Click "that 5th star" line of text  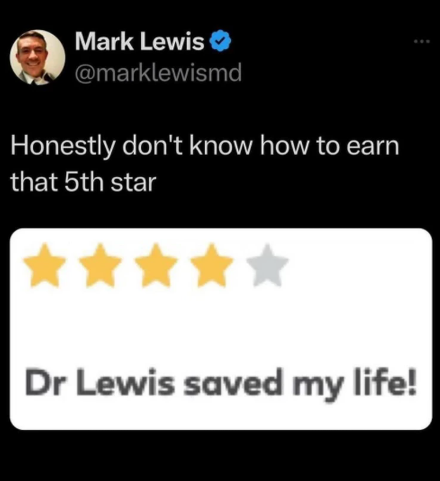click(x=83, y=182)
